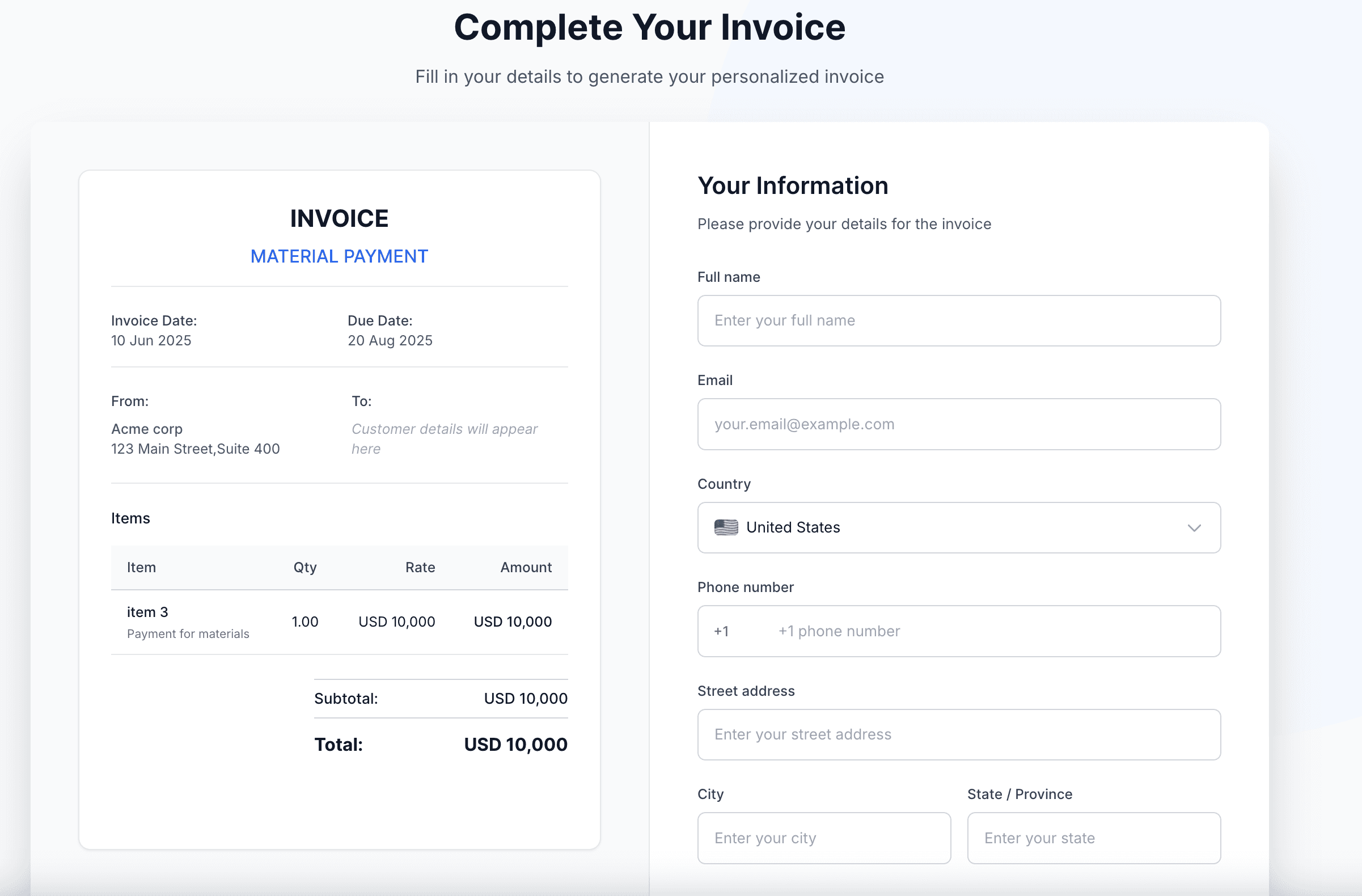Screen dimensions: 1362x896
Task: Expand the Country dropdown chevron
Action: (1194, 527)
